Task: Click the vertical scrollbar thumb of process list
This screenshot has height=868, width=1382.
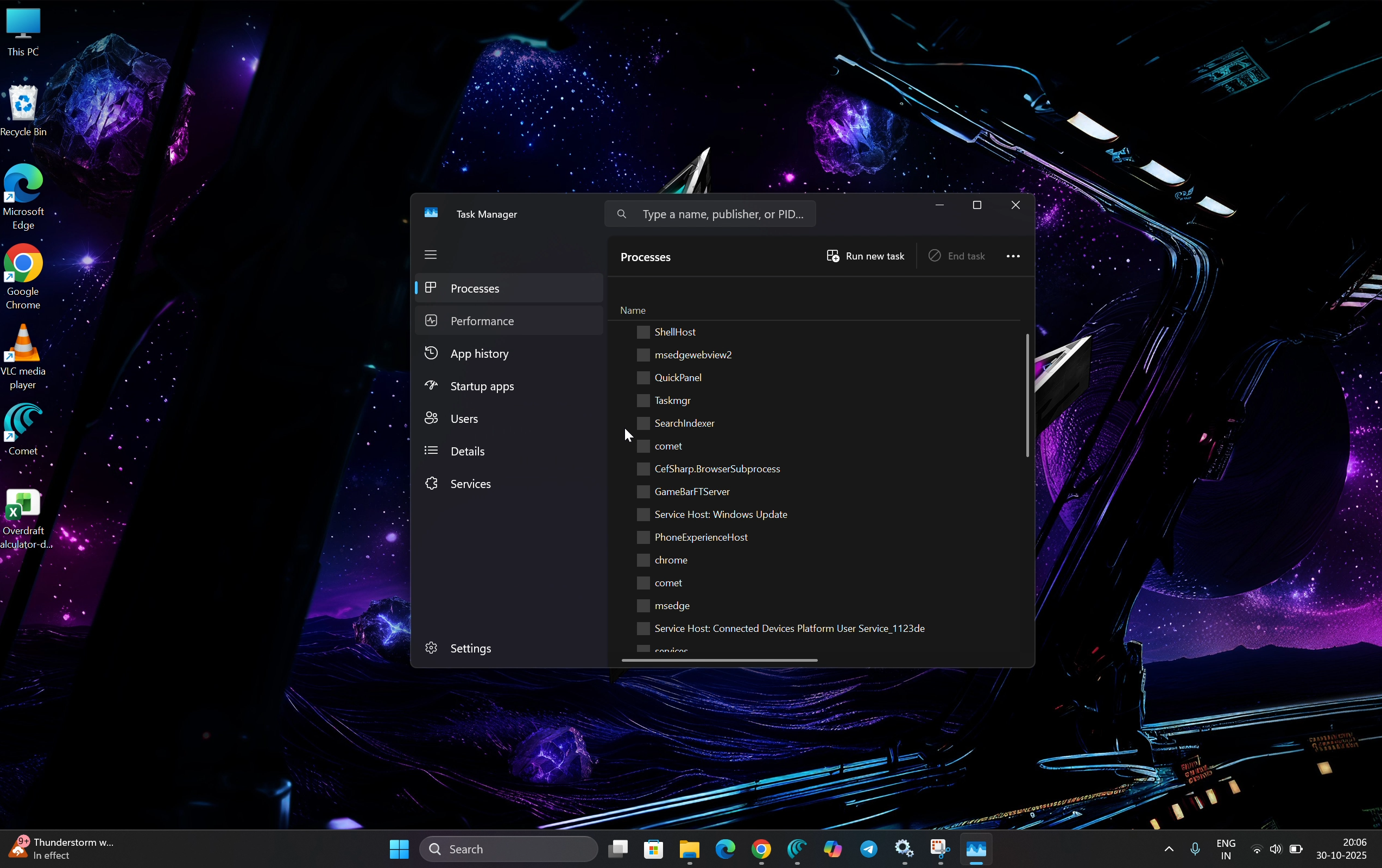Action: point(1027,395)
